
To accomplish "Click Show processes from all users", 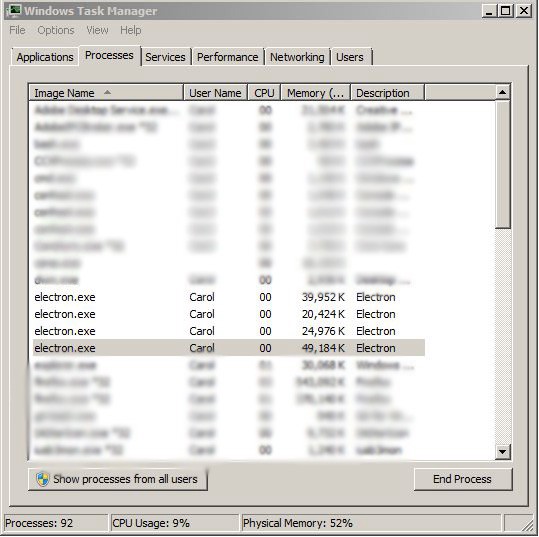I will coord(118,479).
